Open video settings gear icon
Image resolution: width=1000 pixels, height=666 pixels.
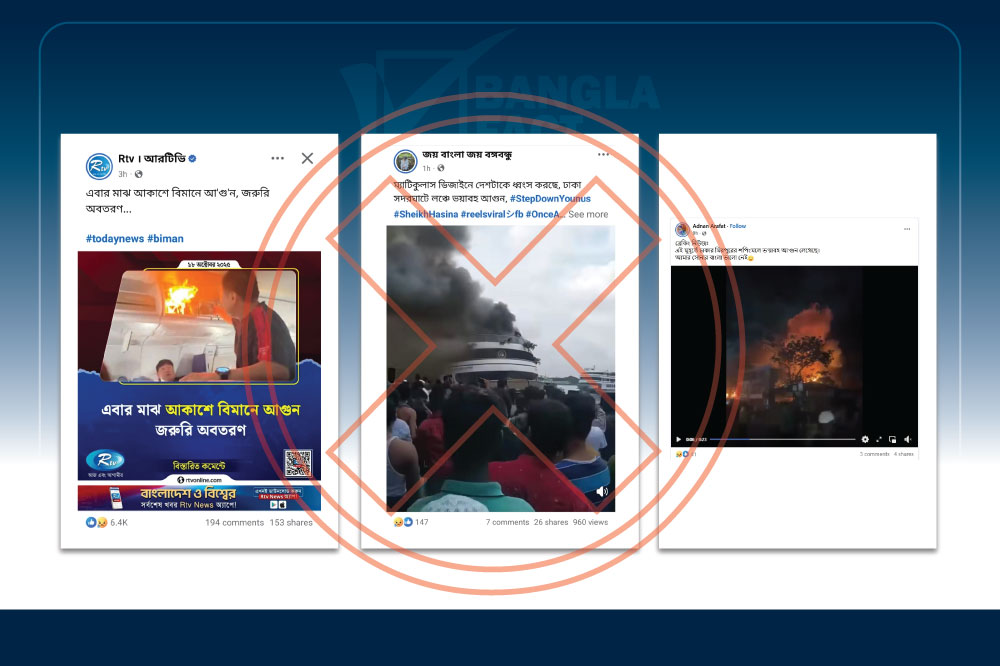tap(865, 439)
